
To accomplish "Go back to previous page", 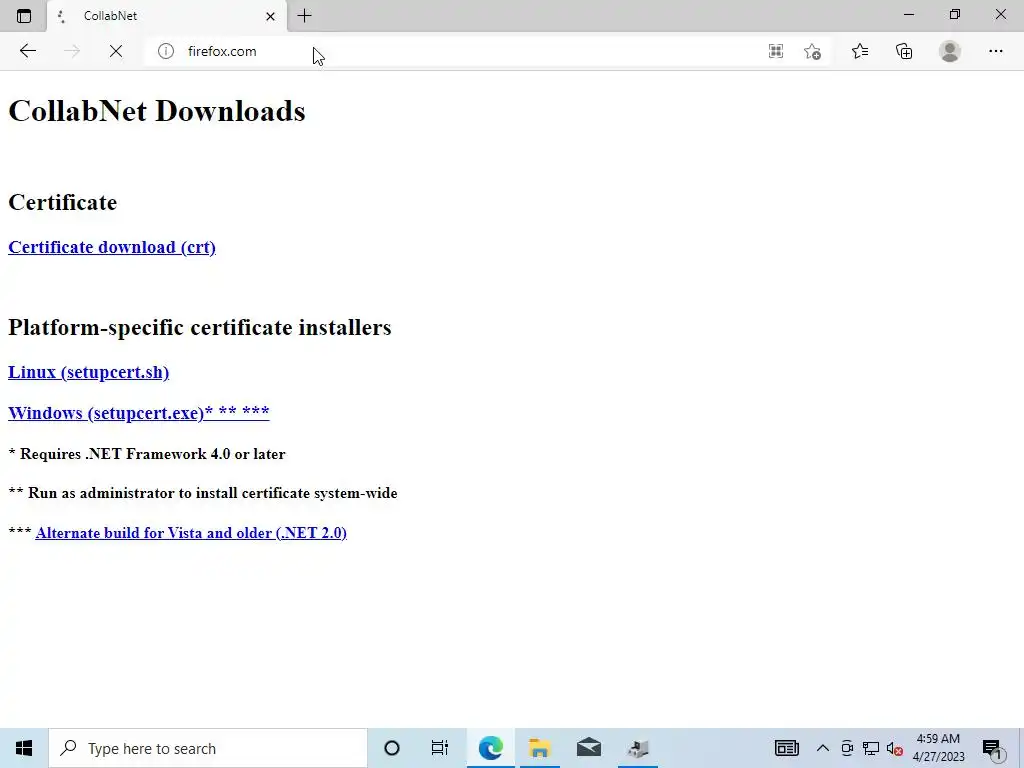I will pyautogui.click(x=27, y=51).
